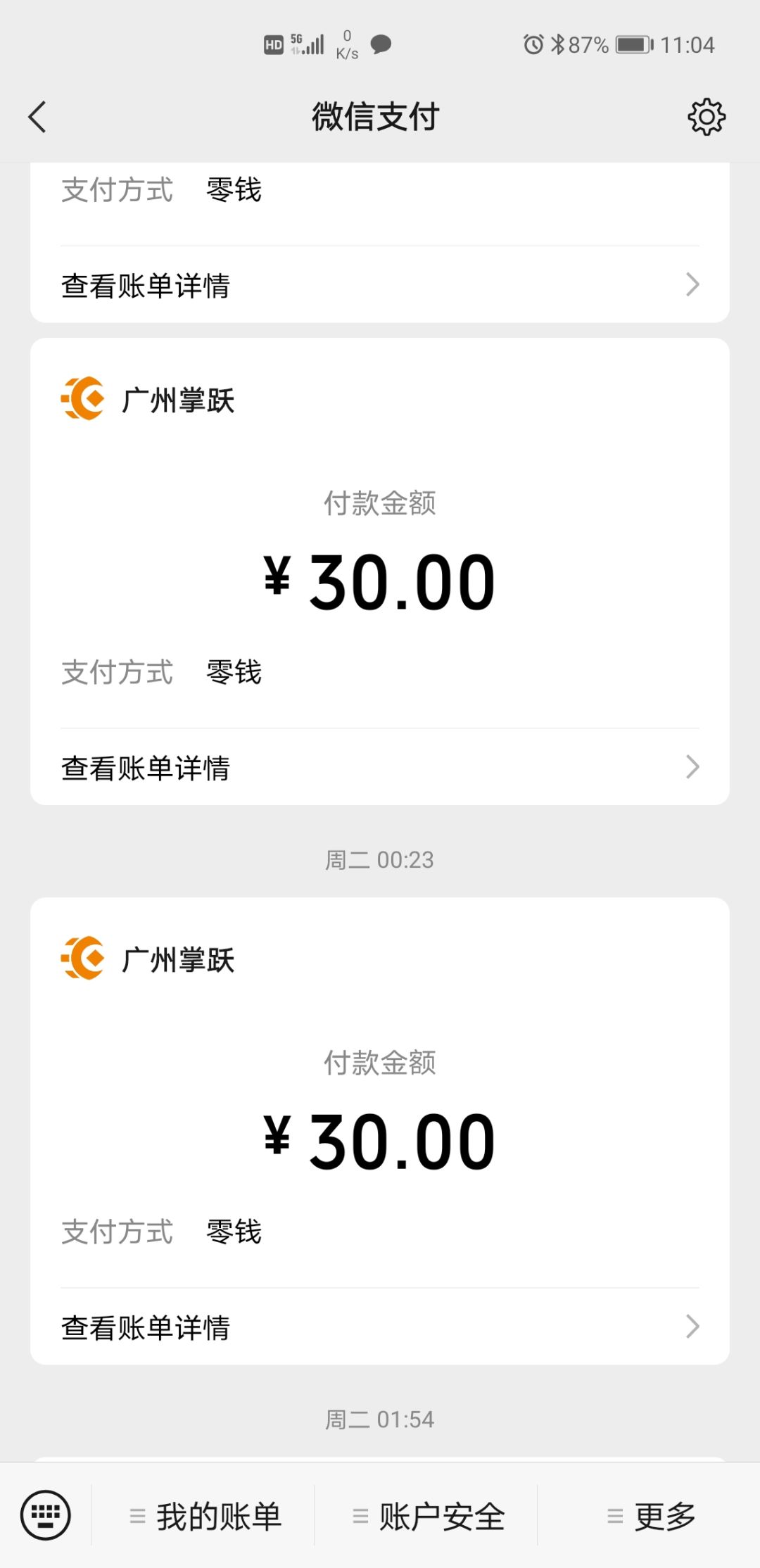760x1568 pixels.
Task: Tap the 周二 00:23 timestamp label
Action: pyautogui.click(x=380, y=859)
